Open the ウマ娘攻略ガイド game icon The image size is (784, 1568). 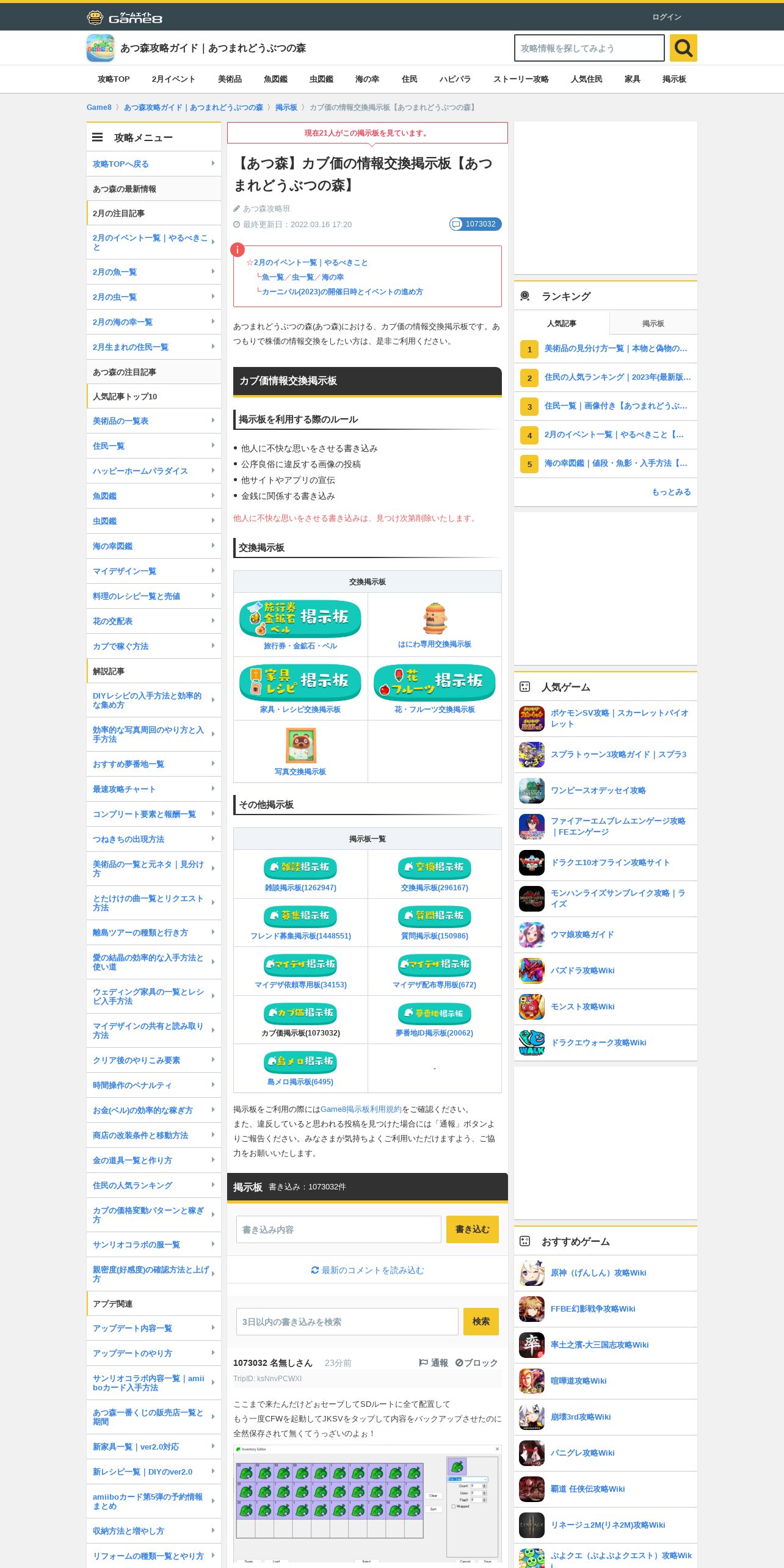coord(532,934)
